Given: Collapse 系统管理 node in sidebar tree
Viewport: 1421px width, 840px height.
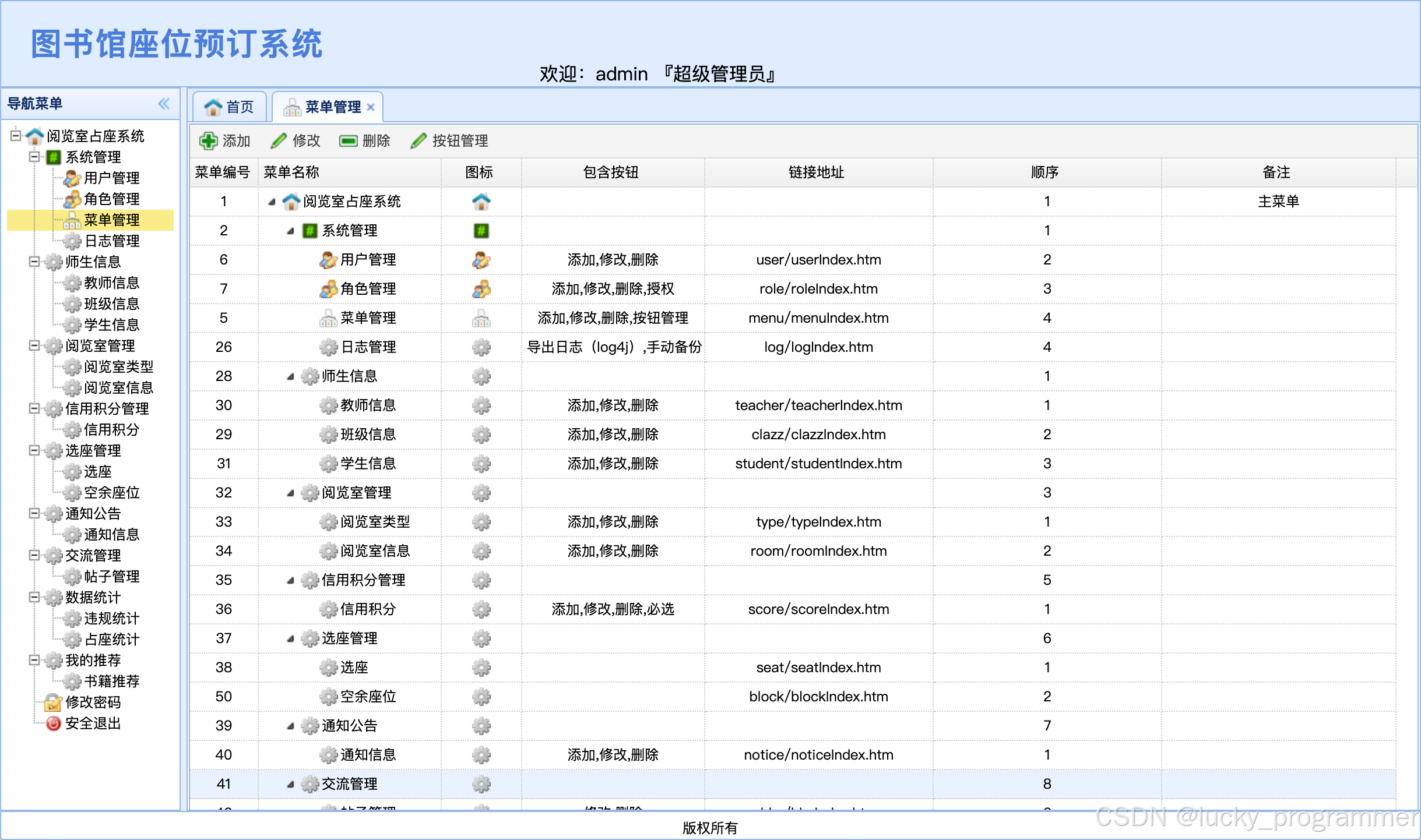Looking at the screenshot, I should coord(34,157).
